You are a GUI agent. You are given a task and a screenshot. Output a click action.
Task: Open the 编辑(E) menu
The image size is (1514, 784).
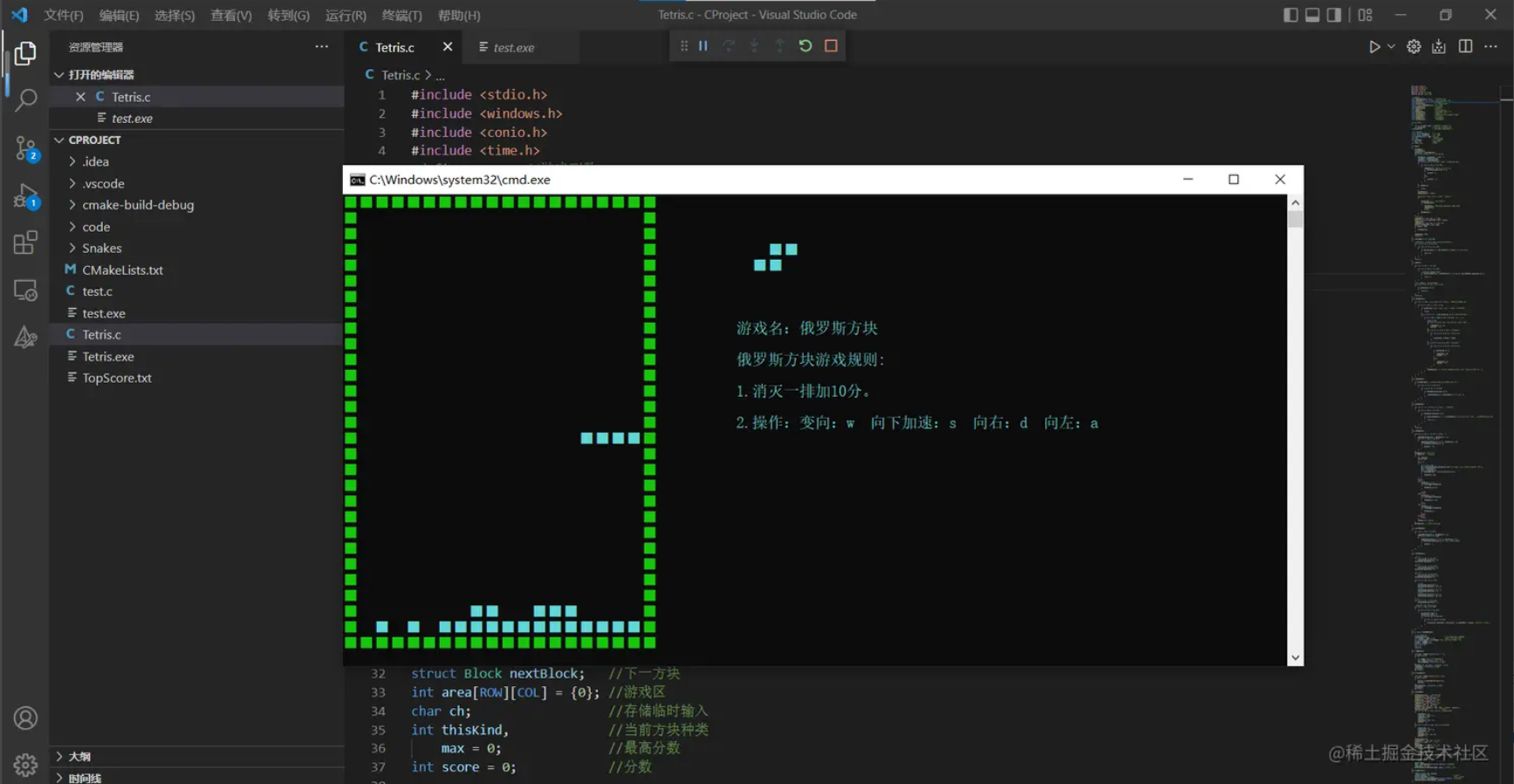point(120,16)
